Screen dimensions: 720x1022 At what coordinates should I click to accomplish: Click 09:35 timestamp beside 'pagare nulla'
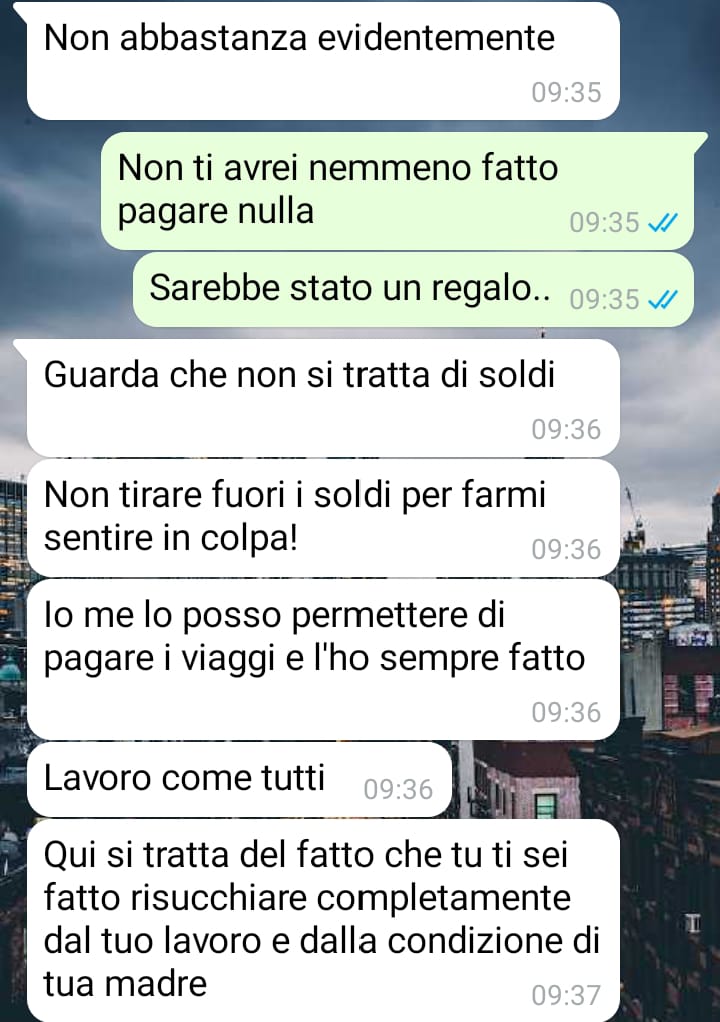[604, 223]
